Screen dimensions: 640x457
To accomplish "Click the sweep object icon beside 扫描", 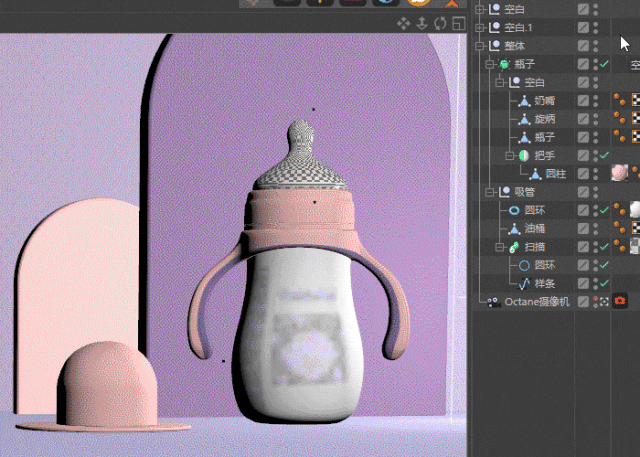I will [513, 247].
